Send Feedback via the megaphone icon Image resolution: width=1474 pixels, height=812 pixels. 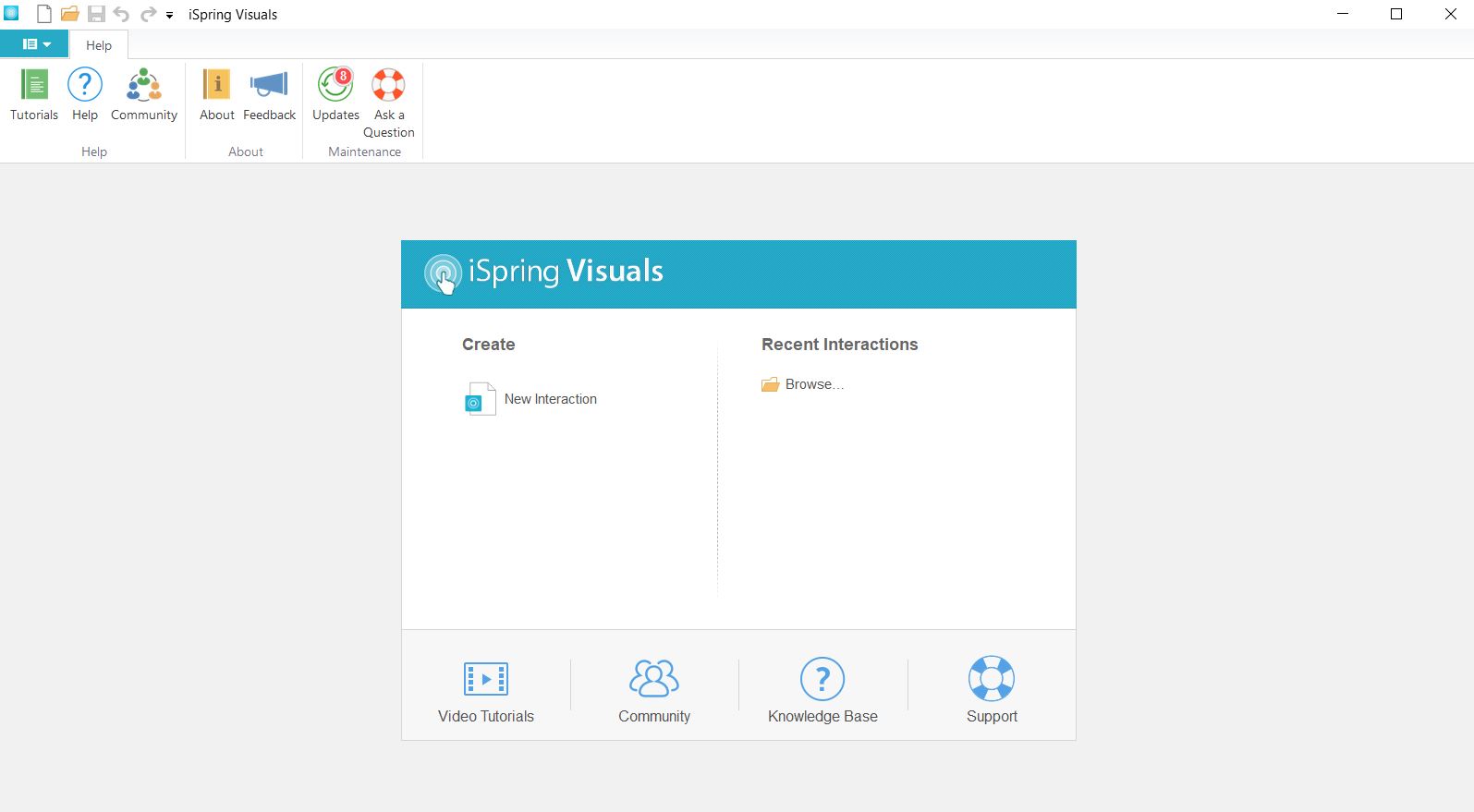click(x=269, y=94)
